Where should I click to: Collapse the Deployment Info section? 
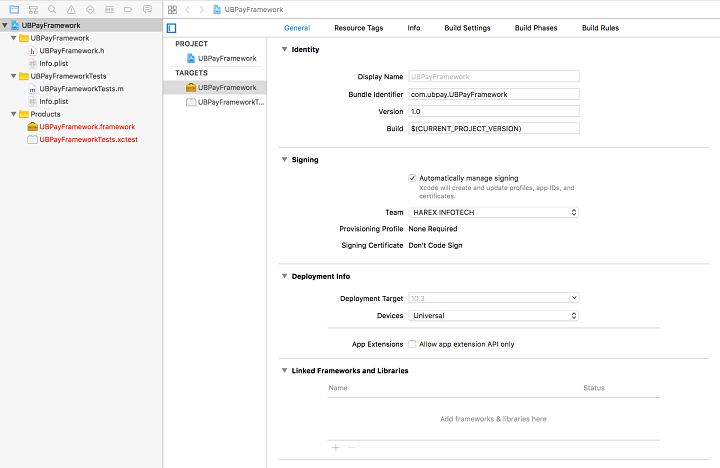(284, 276)
